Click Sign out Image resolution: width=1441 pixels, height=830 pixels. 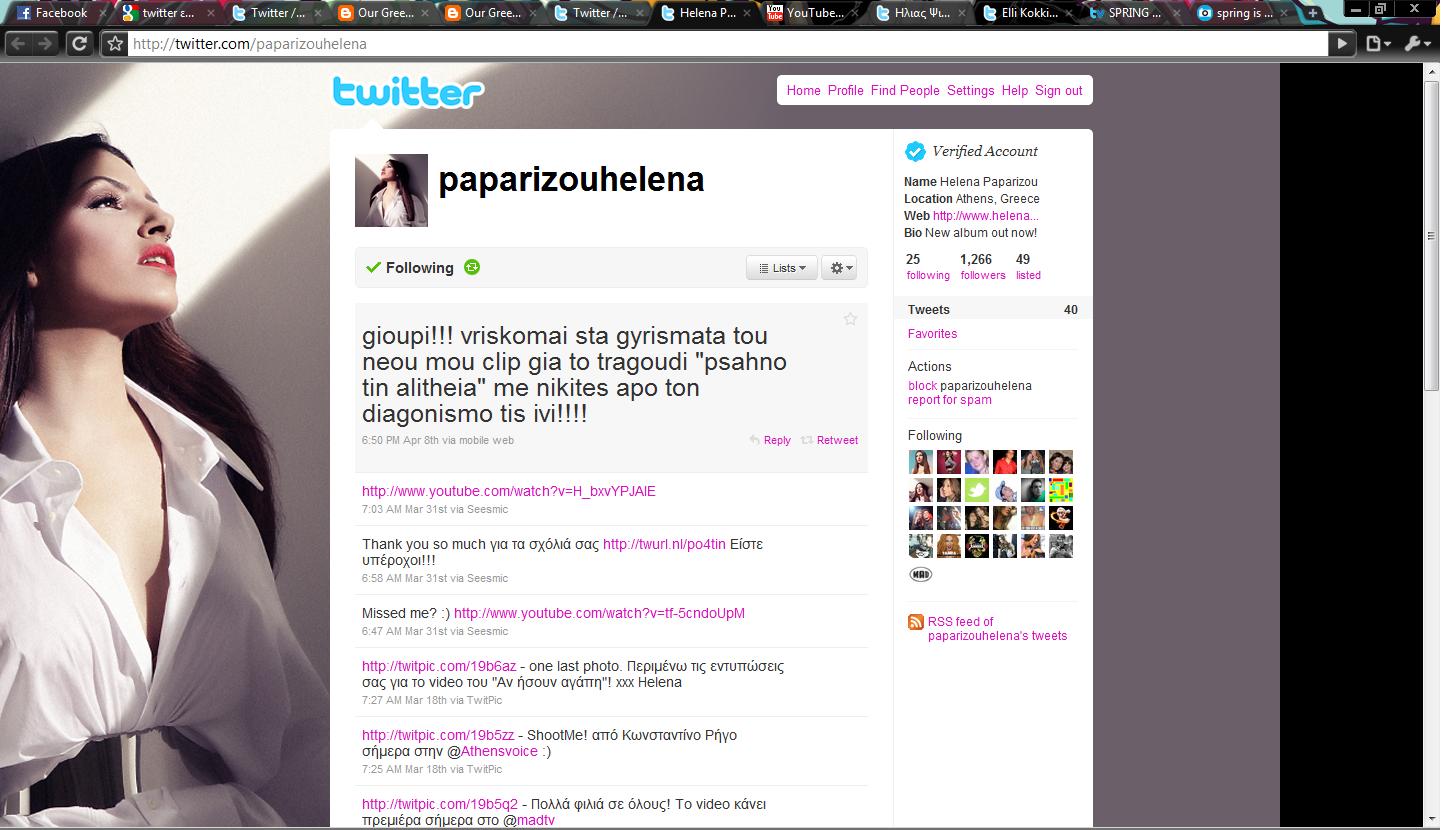(1058, 90)
